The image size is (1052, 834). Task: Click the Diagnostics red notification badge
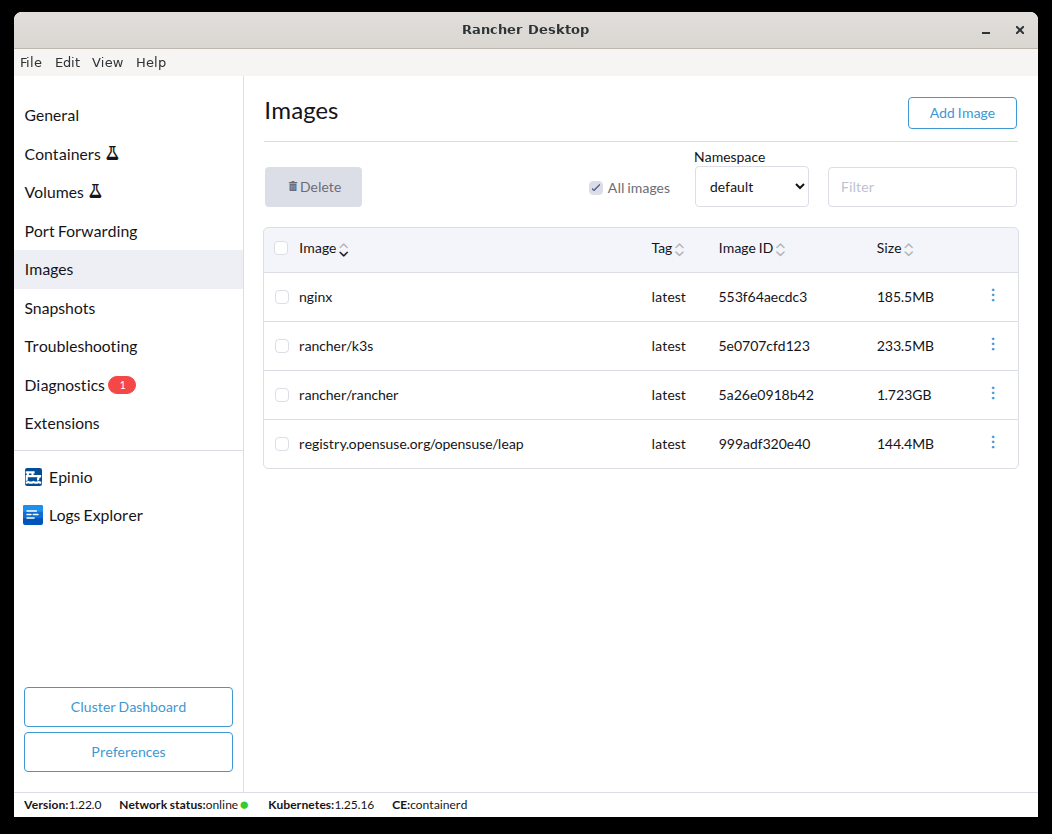click(x=122, y=385)
